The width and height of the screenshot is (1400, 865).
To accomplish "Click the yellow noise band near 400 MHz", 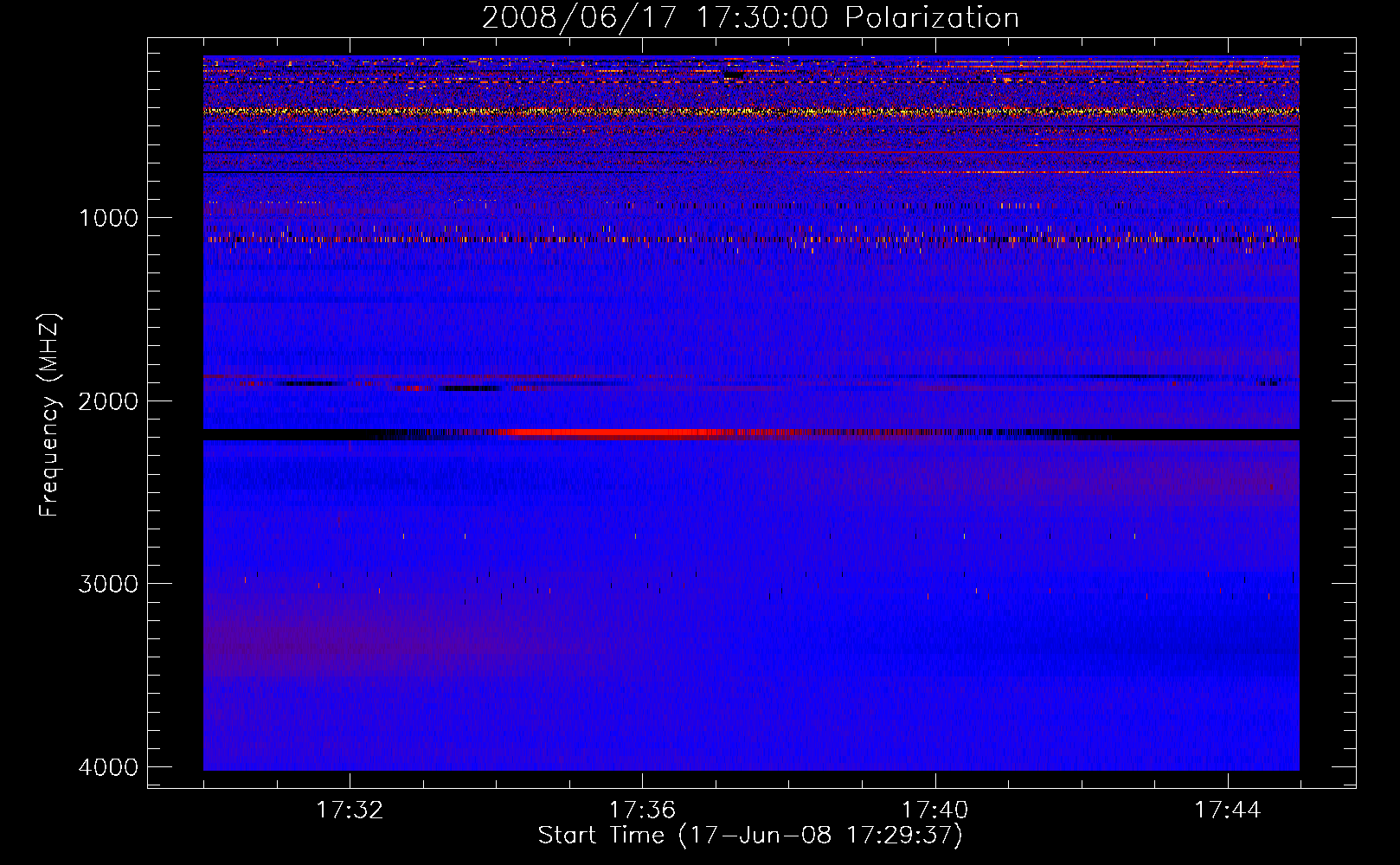I will click(751, 112).
